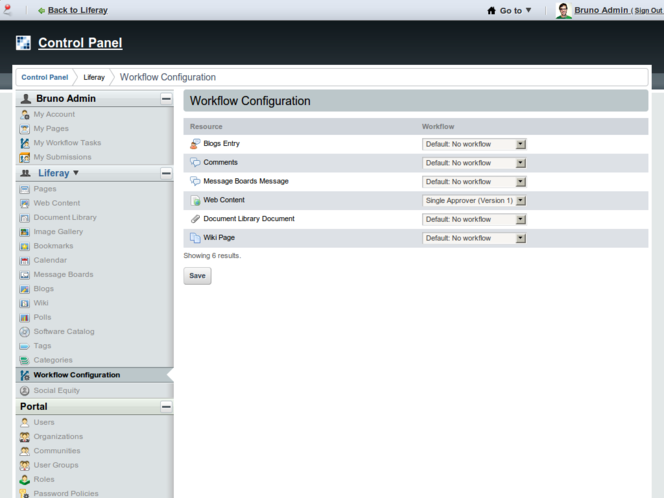Open the Wiki Page workflow dropdown
Image resolution: width=664 pixels, height=498 pixels.
click(x=474, y=238)
